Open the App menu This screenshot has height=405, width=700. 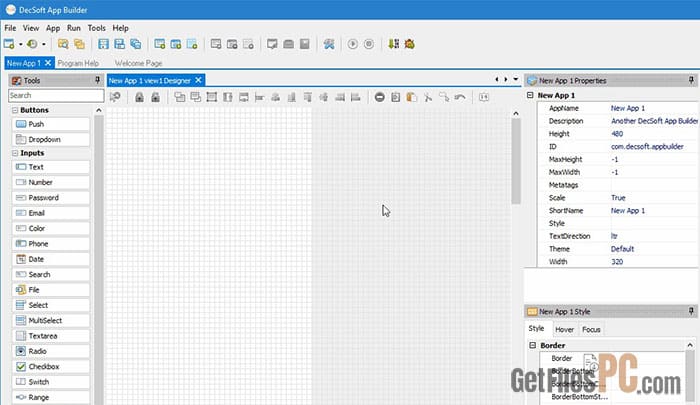click(53, 28)
